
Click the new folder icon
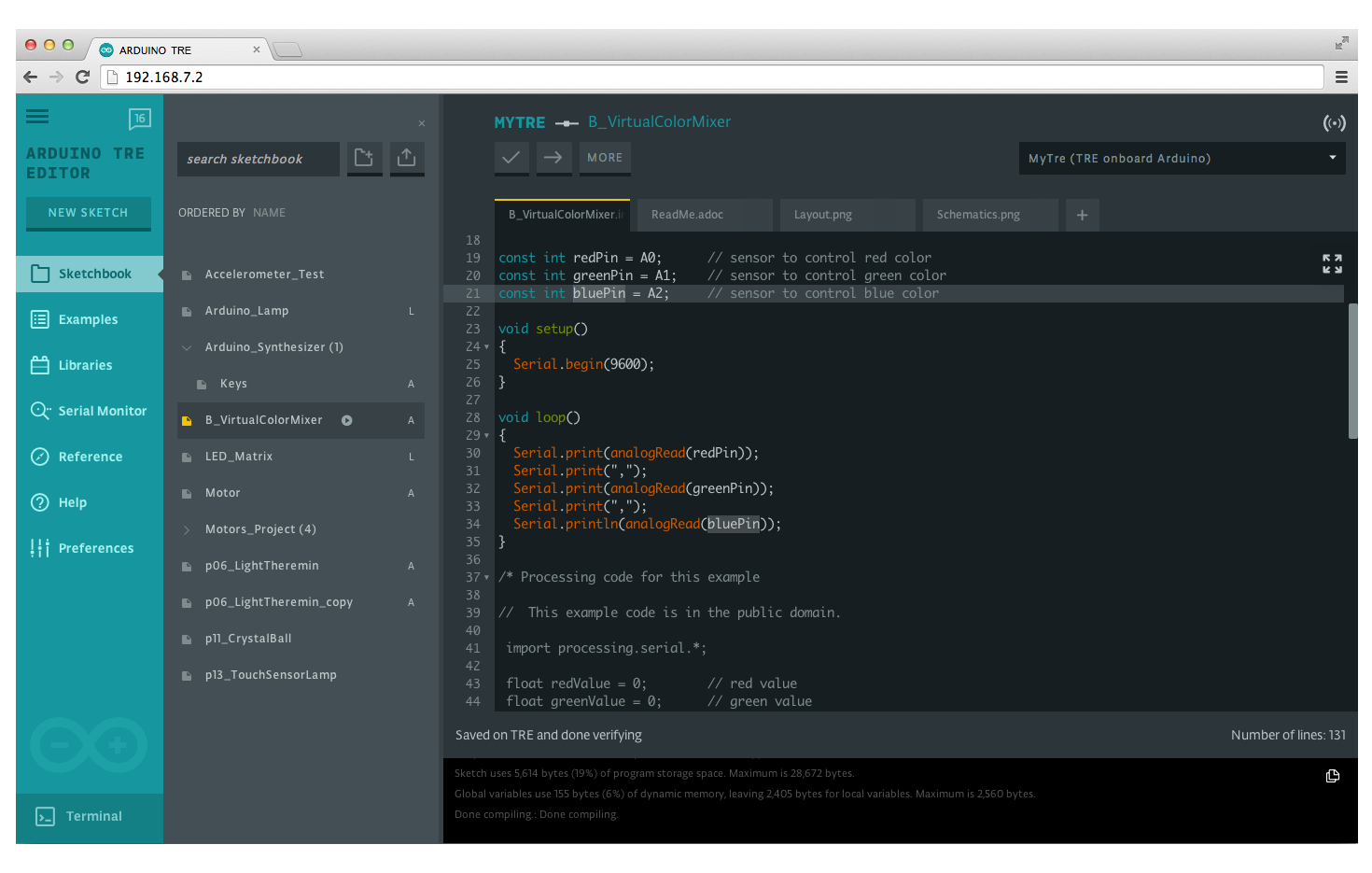click(364, 158)
